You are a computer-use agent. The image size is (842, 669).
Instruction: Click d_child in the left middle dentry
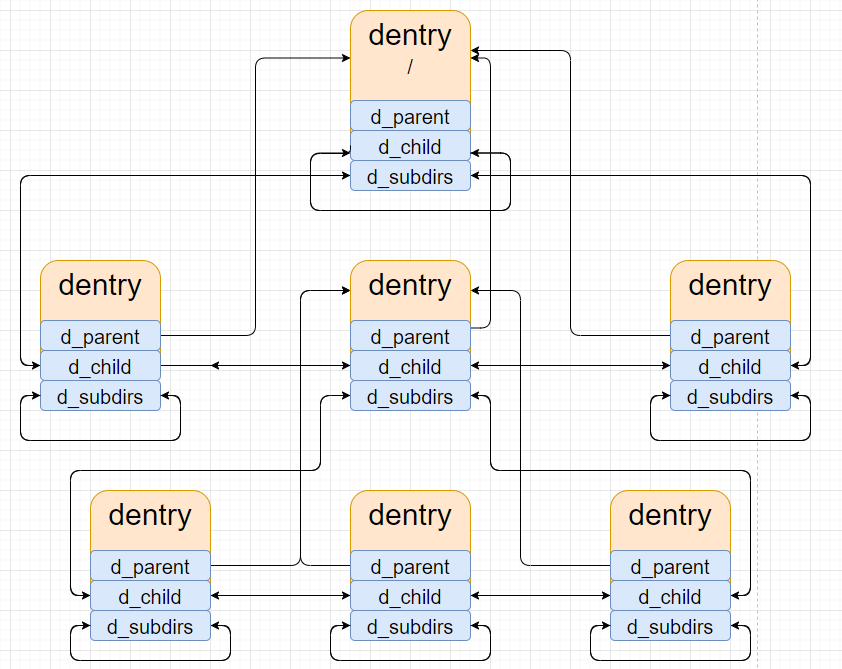click(x=100, y=366)
